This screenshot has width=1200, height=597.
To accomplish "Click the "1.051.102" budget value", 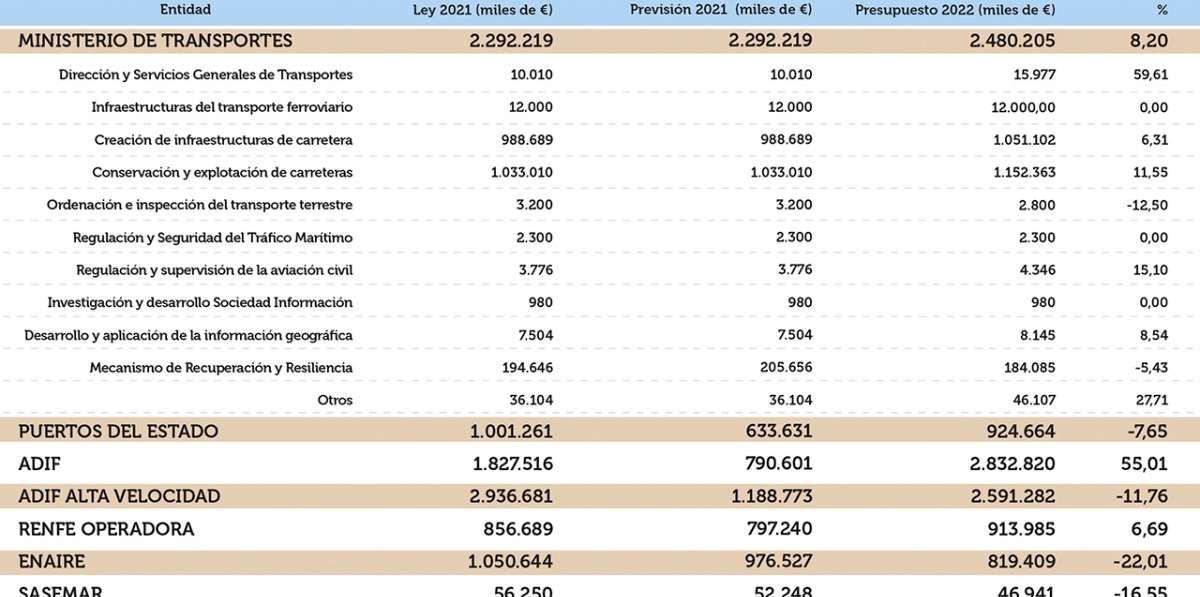I will (1023, 140).
